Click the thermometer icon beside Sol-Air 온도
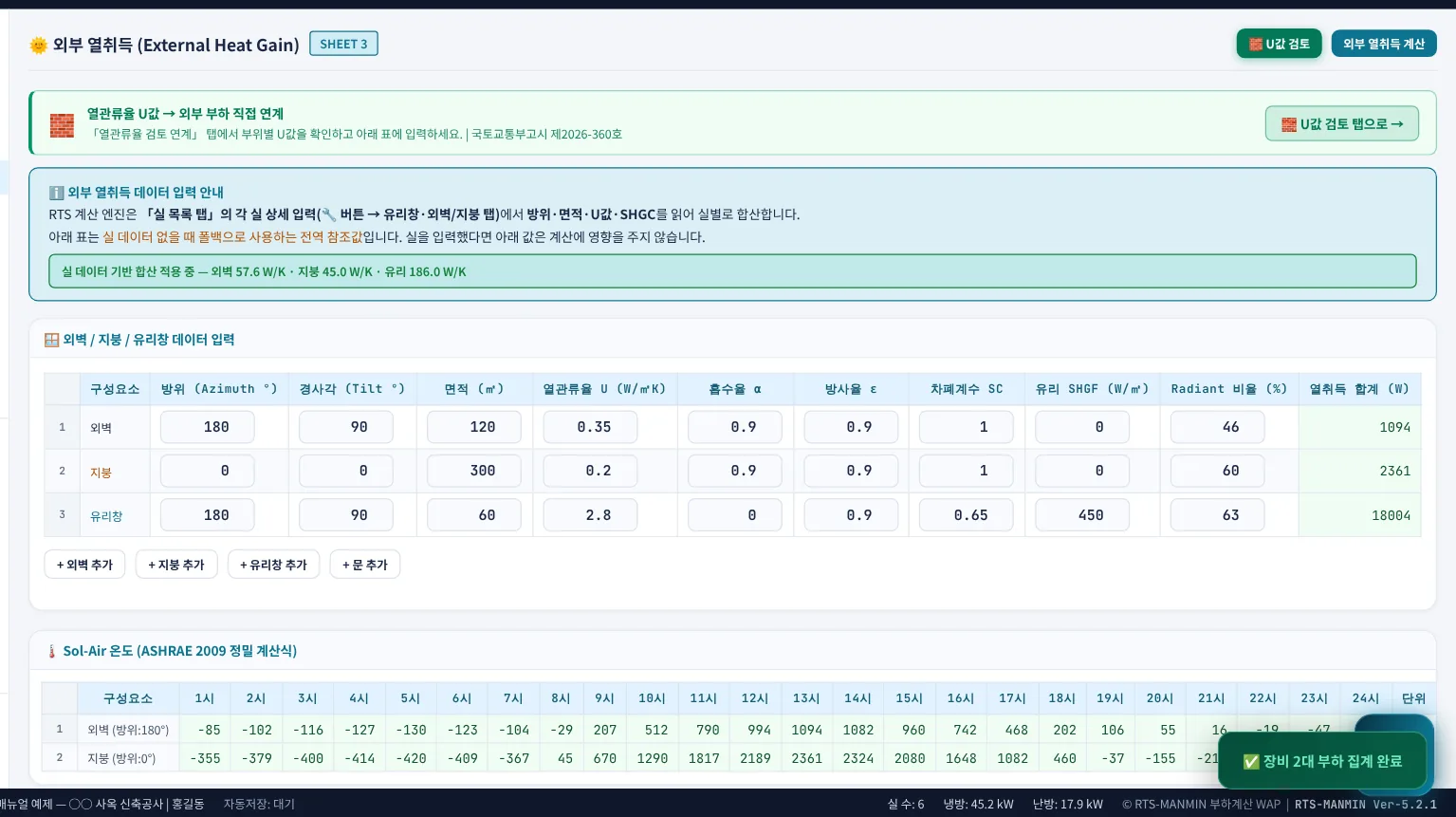The height and width of the screenshot is (817, 1456). (51, 651)
